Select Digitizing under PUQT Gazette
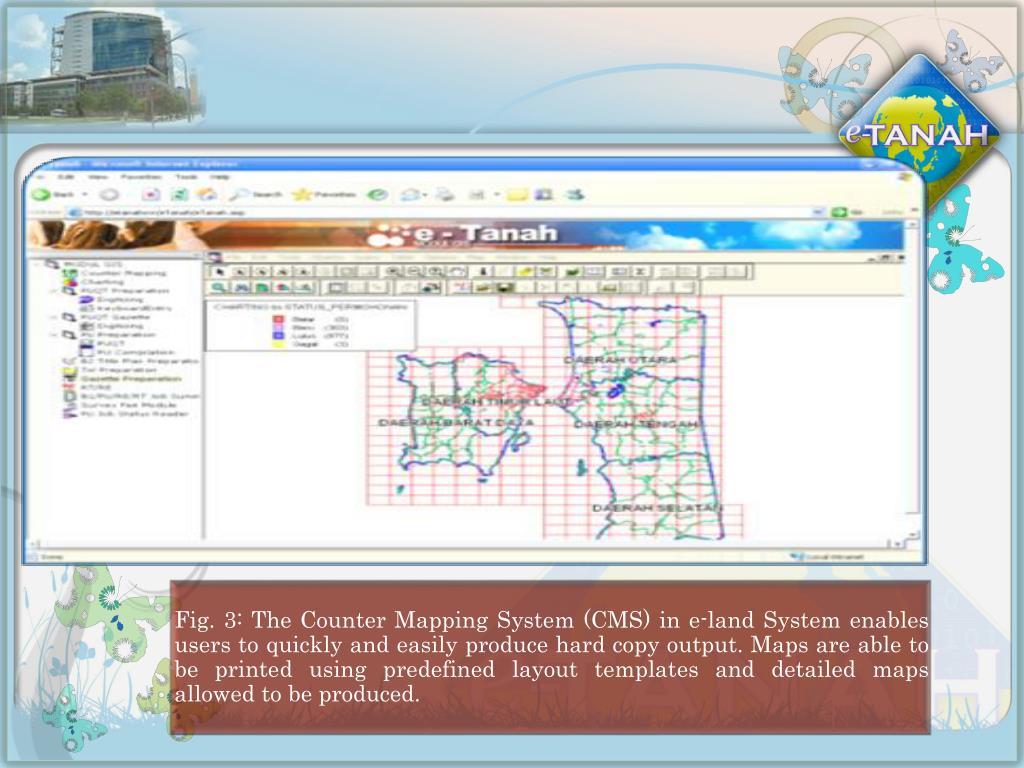This screenshot has width=1024, height=768. 121,326
